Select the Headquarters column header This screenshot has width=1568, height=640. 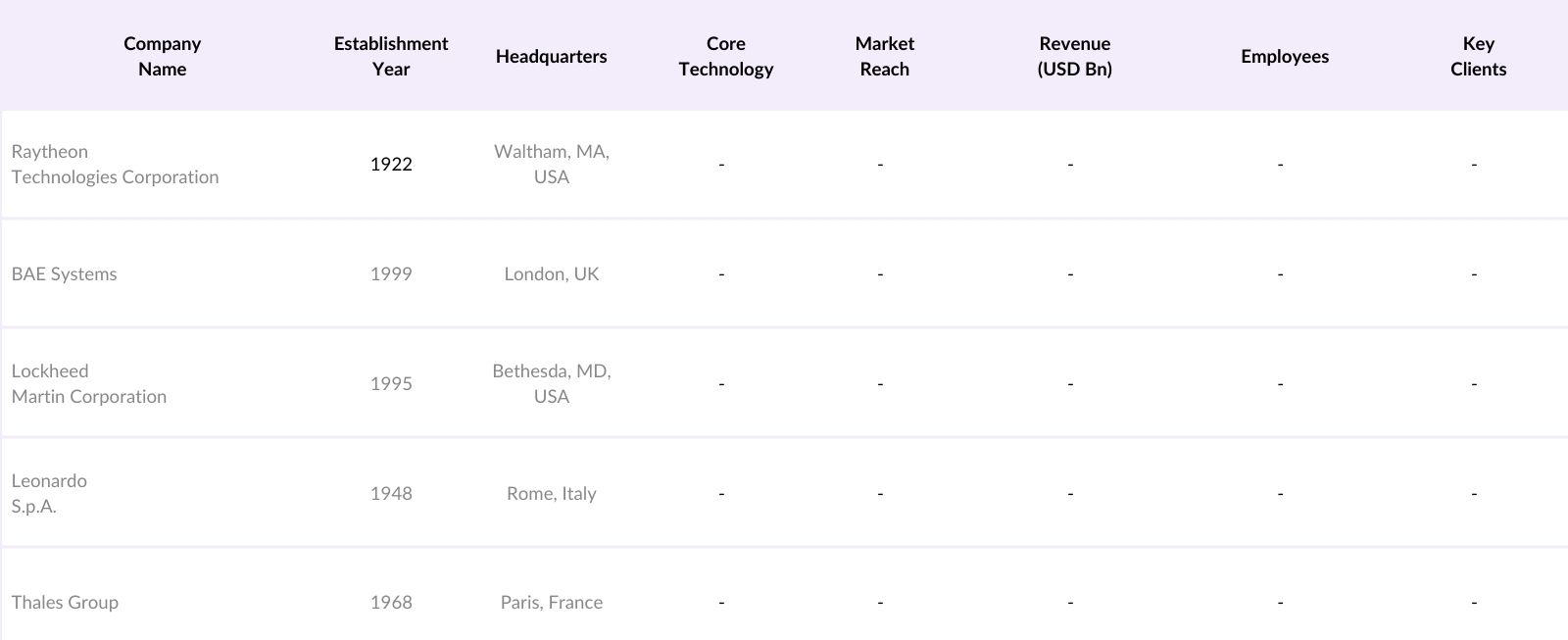pos(551,56)
